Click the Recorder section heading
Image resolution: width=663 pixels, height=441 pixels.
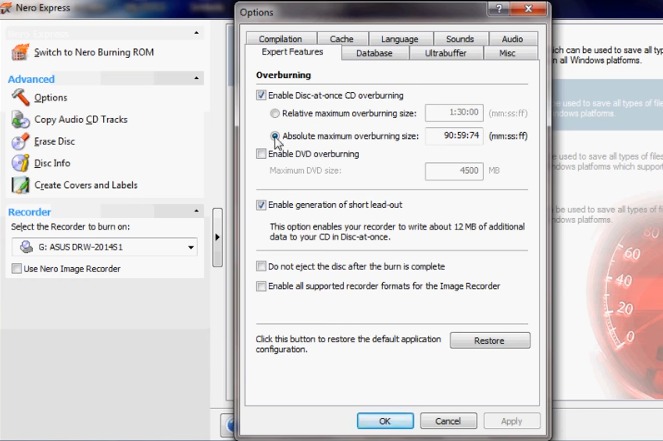(x=29, y=212)
